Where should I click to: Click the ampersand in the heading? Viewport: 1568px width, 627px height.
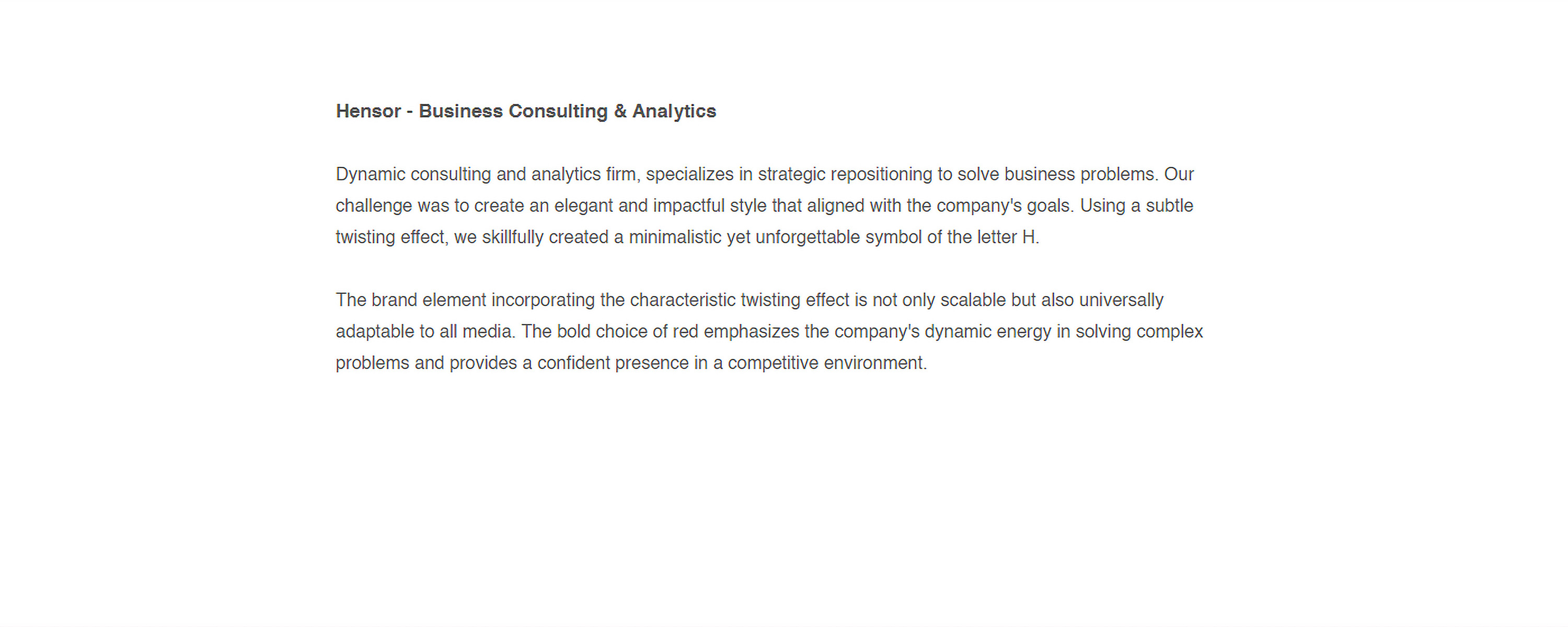(620, 111)
